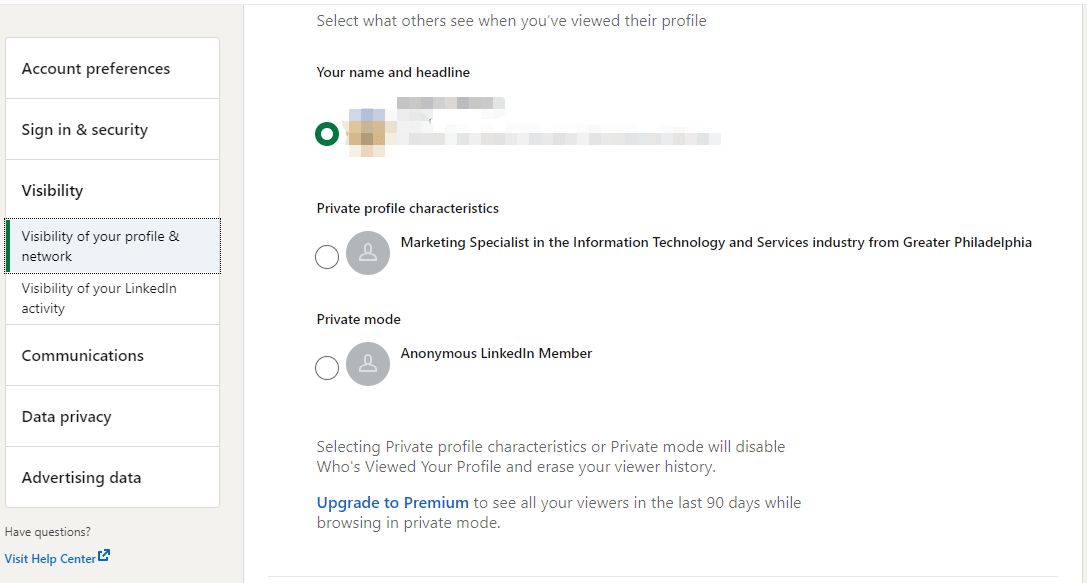Enable the Private mode radio button
The width and height of the screenshot is (1087, 583).
[327, 368]
